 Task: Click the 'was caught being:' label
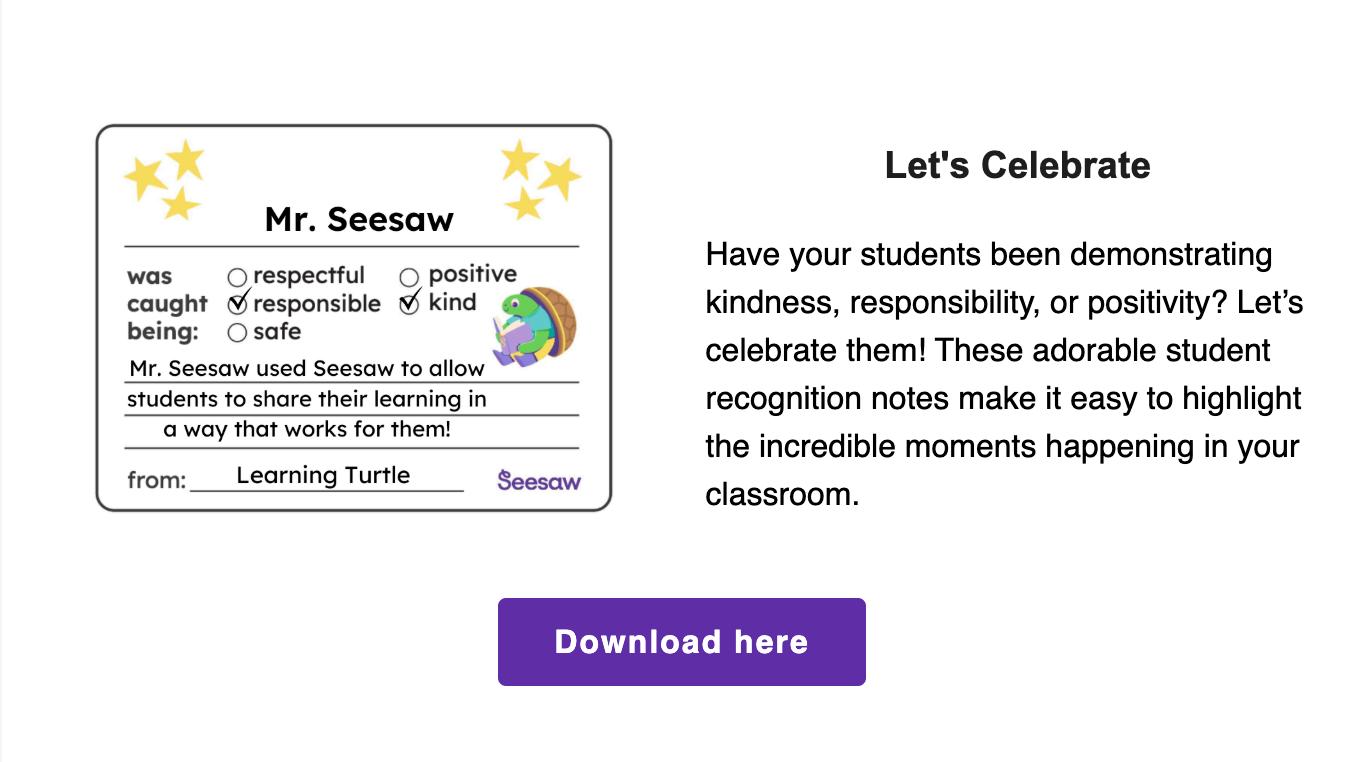coord(167,303)
